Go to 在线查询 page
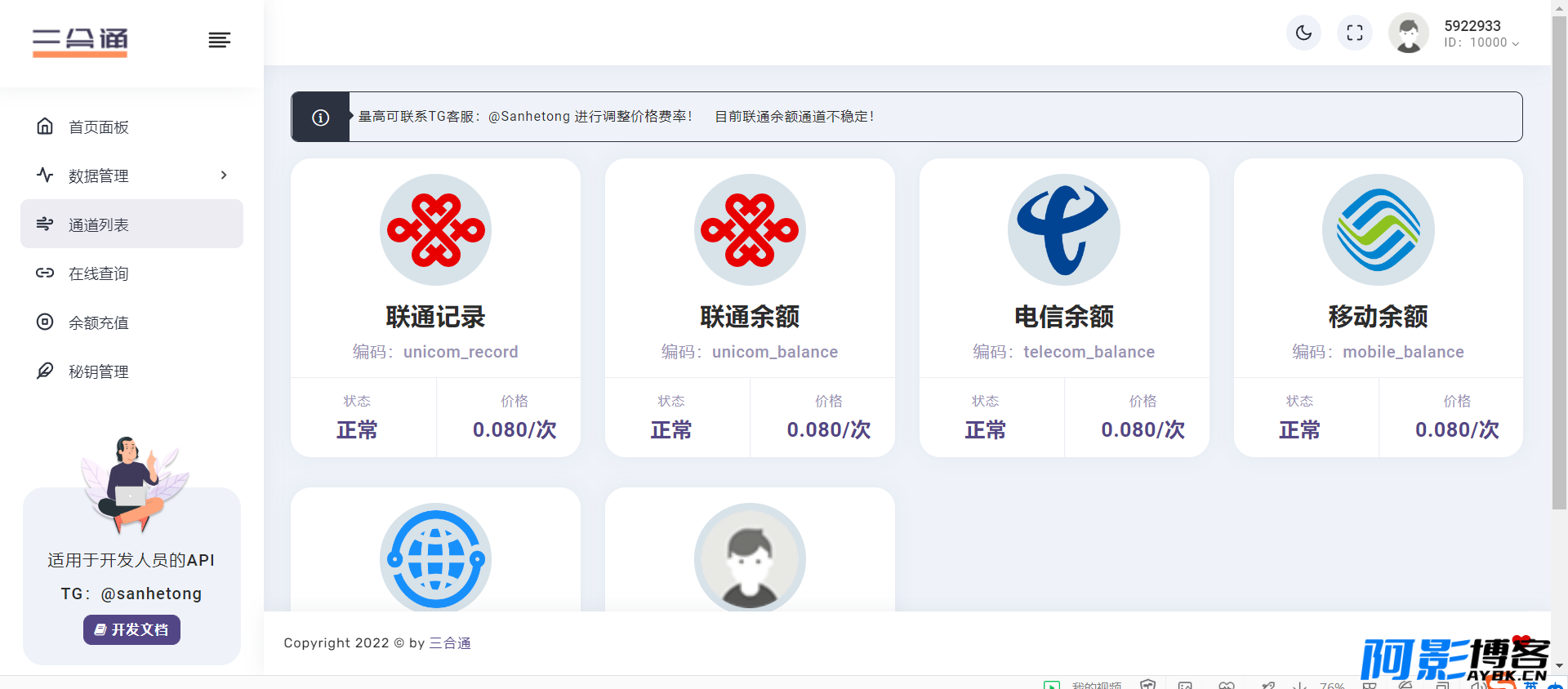The width and height of the screenshot is (1568, 689). [99, 273]
